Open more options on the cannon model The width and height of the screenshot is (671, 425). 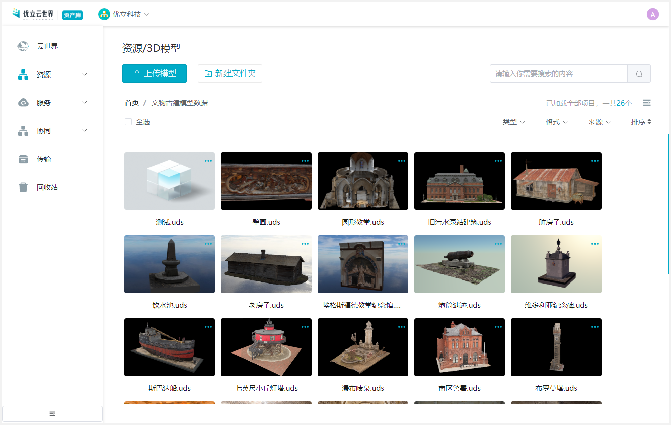coord(498,244)
